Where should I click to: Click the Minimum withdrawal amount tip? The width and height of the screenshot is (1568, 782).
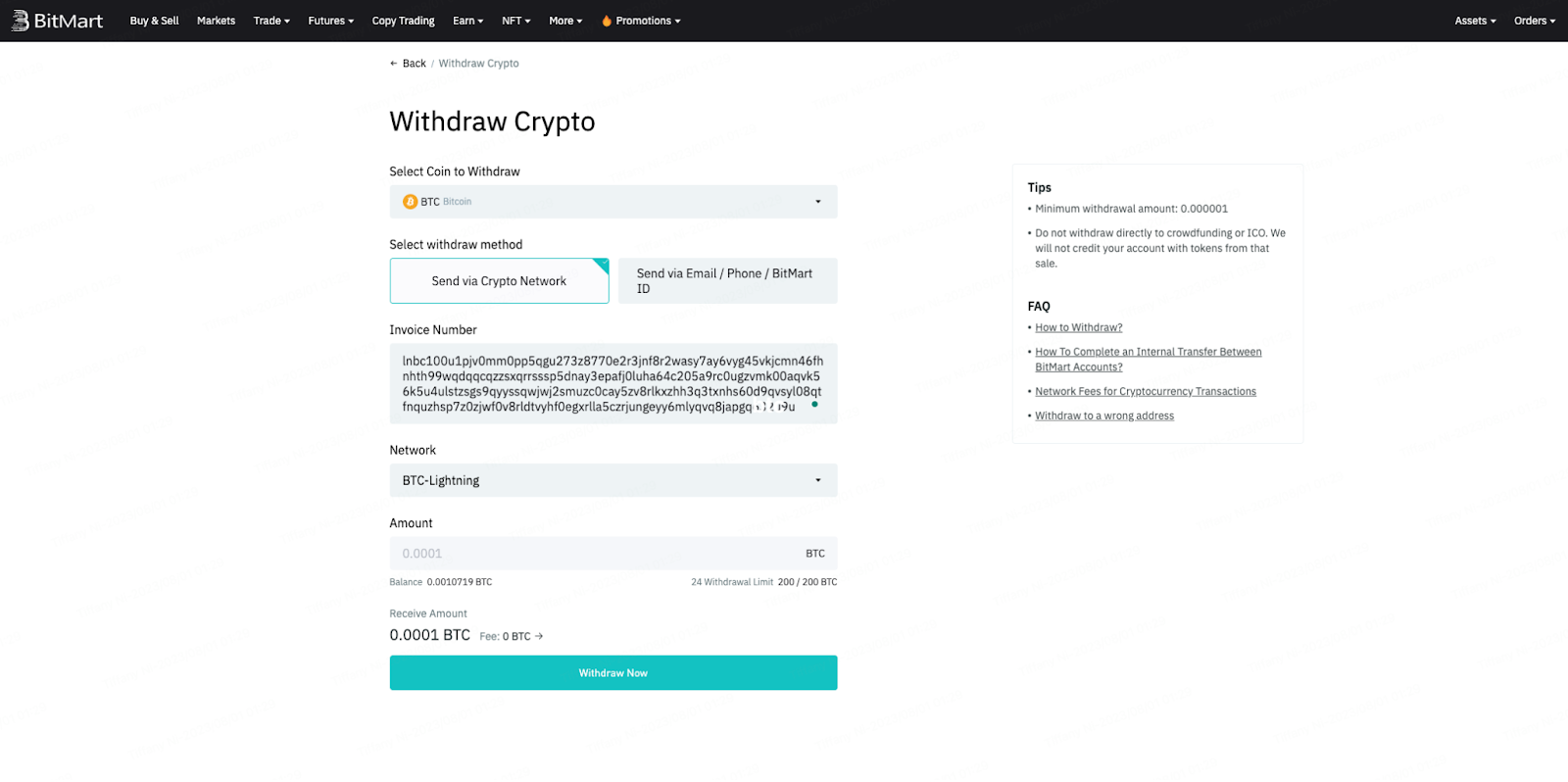1131,209
